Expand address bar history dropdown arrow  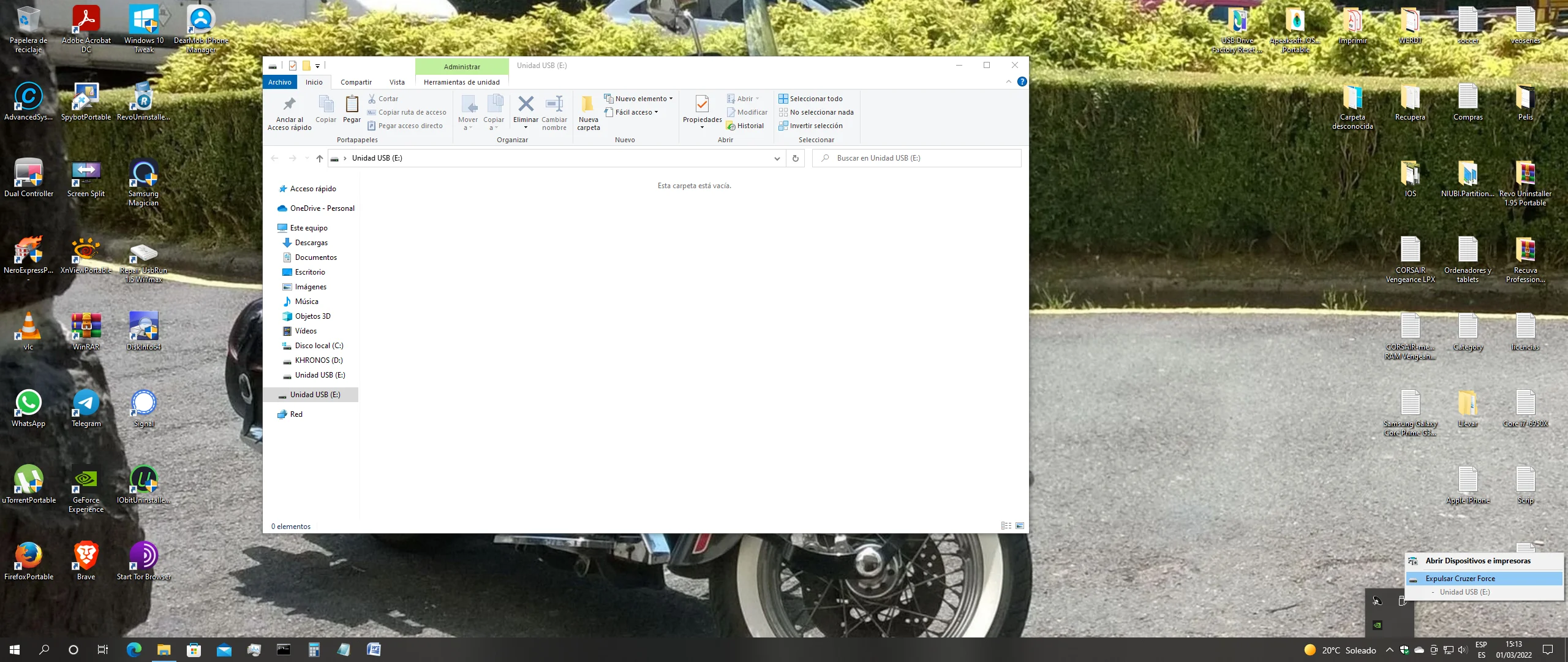tap(777, 158)
